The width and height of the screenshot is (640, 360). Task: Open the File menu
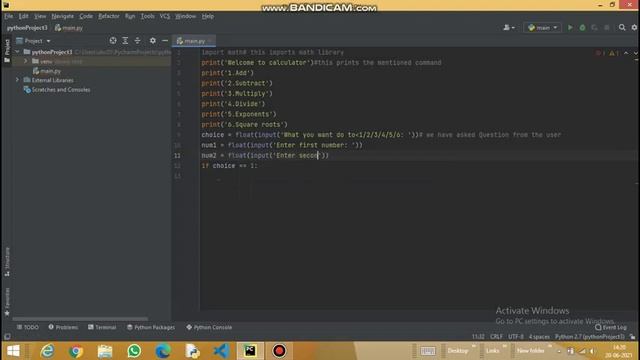(x=9, y=16)
